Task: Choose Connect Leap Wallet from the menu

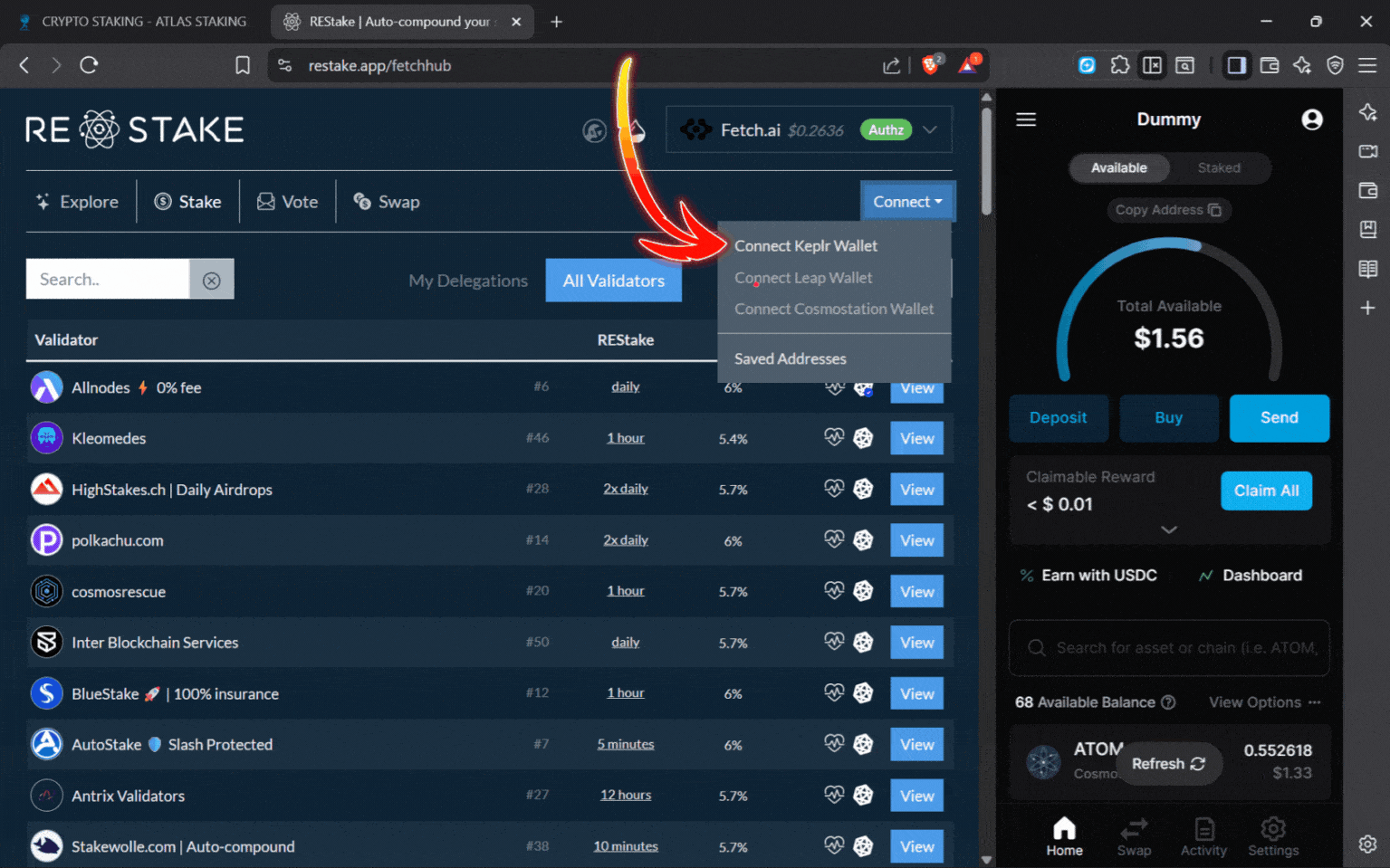Action: 803,278
